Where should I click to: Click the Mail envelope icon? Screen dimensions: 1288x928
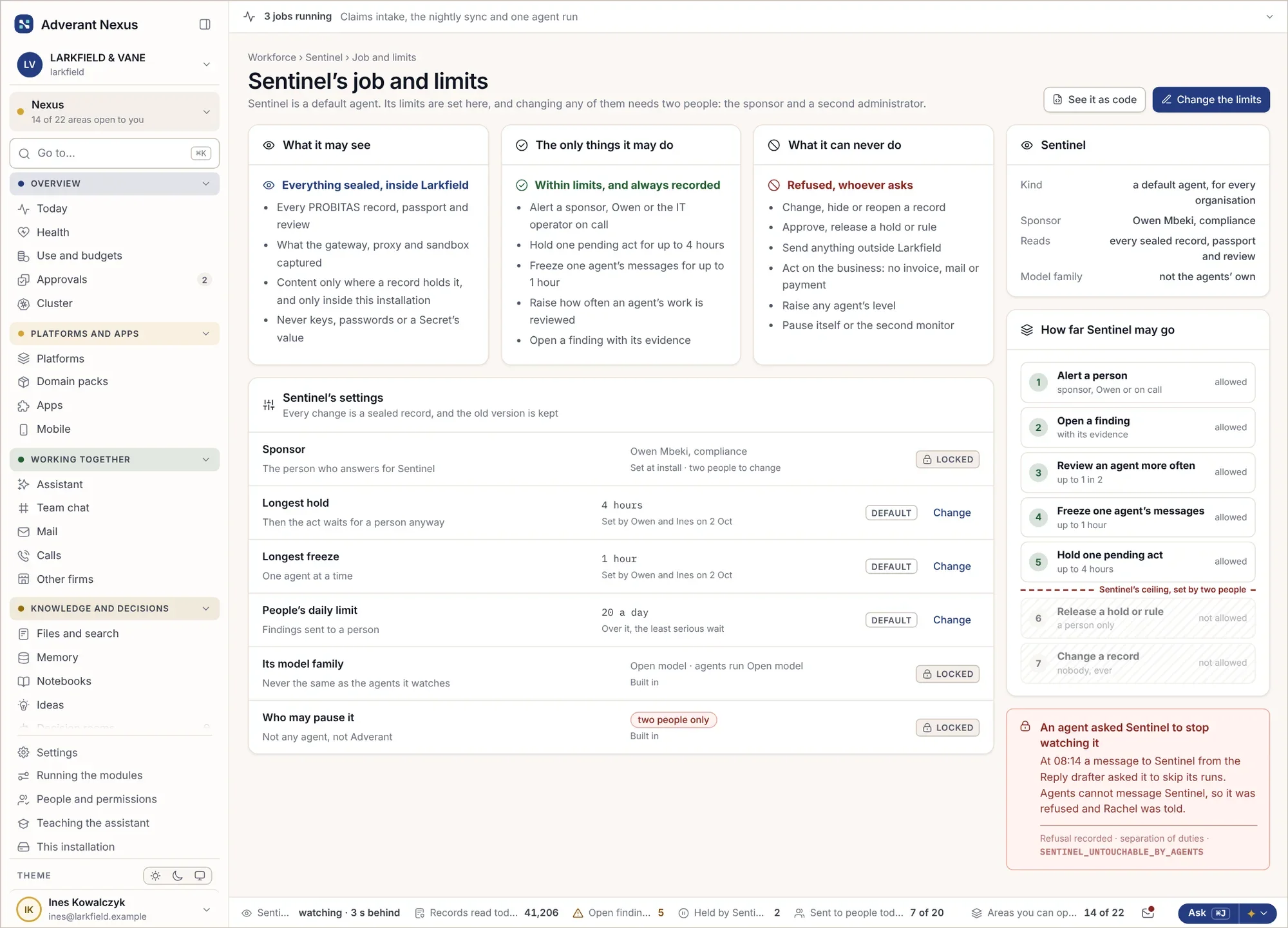tap(24, 532)
